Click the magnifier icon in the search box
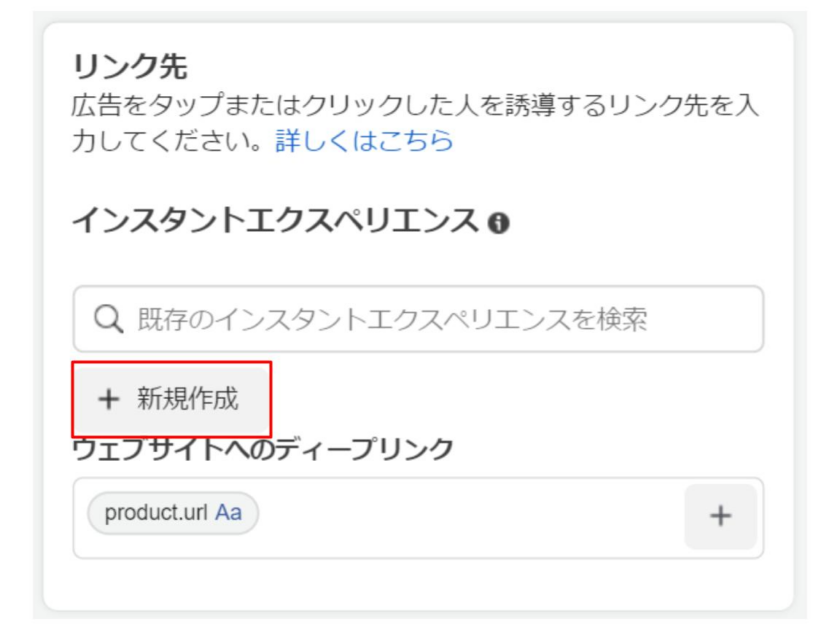 coord(108,319)
